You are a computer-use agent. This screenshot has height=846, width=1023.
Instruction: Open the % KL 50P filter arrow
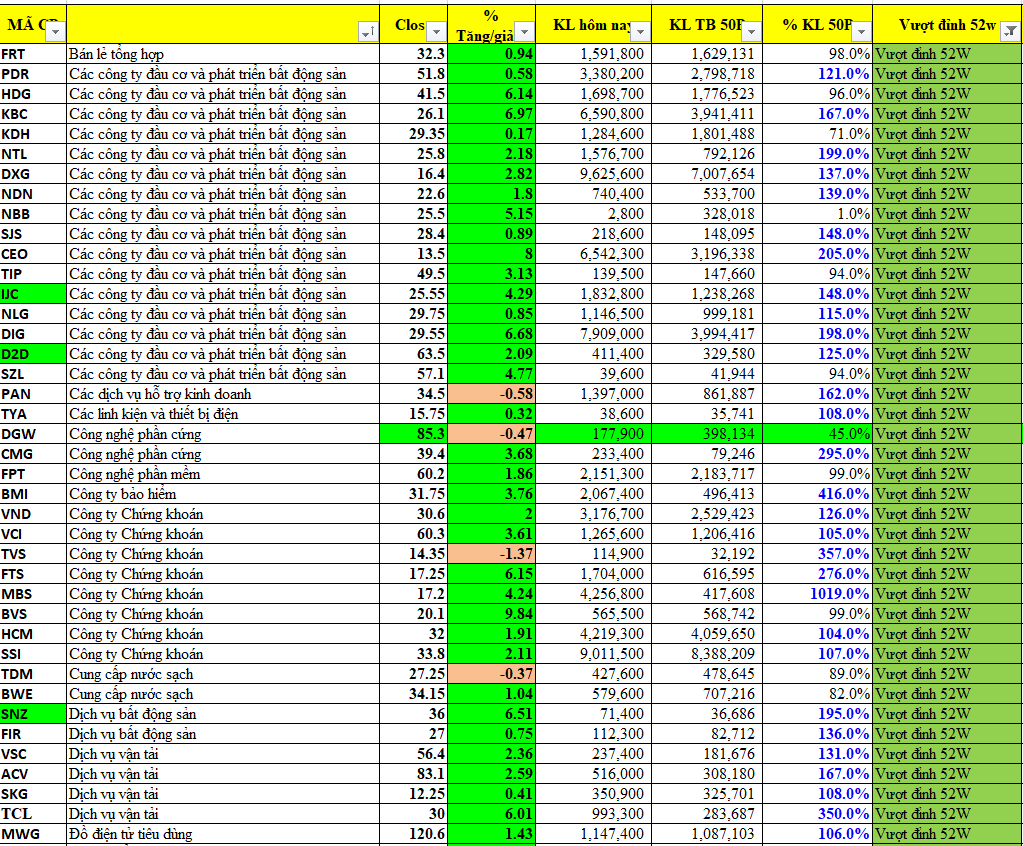860,33
